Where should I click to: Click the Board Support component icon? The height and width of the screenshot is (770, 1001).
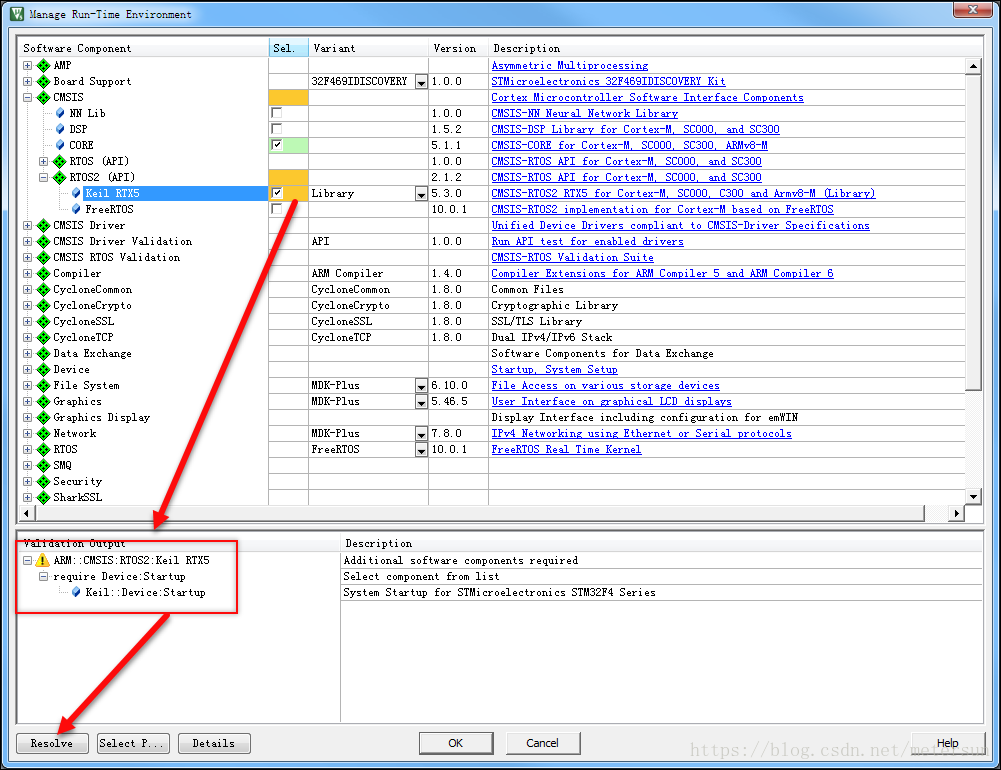pos(43,81)
